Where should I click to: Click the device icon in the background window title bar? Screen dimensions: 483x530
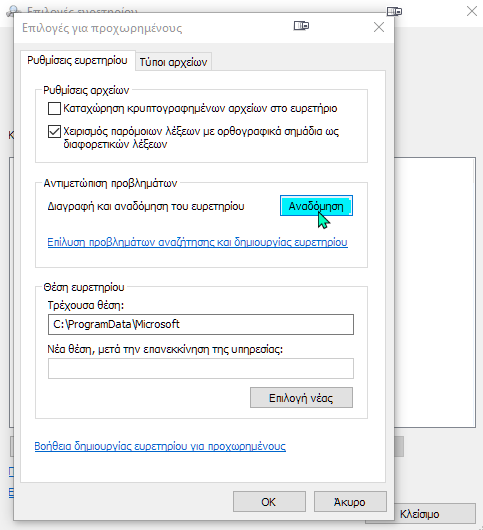click(394, 11)
